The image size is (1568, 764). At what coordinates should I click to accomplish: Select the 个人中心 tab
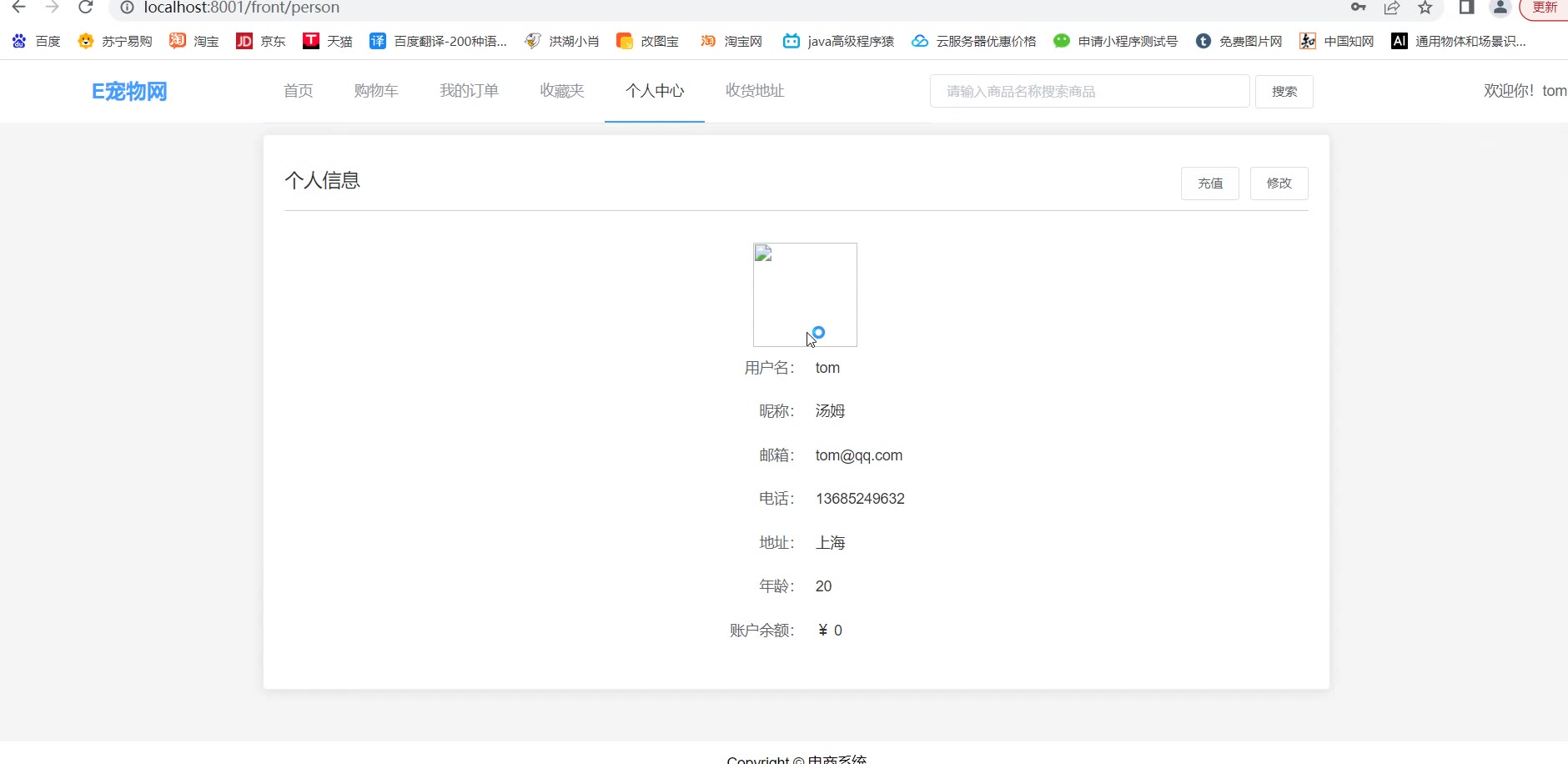(x=655, y=91)
